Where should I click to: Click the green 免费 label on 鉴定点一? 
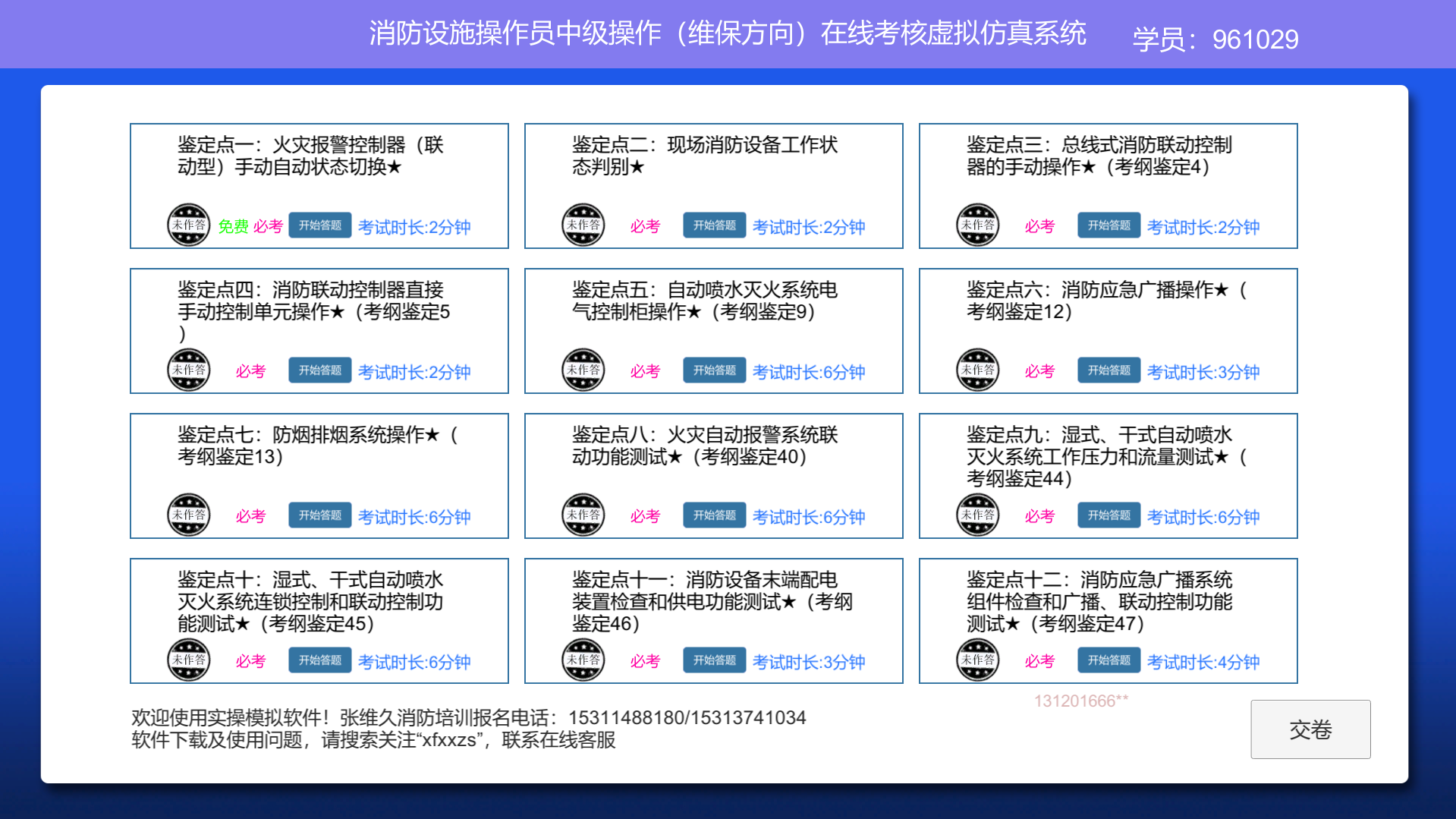tap(233, 226)
